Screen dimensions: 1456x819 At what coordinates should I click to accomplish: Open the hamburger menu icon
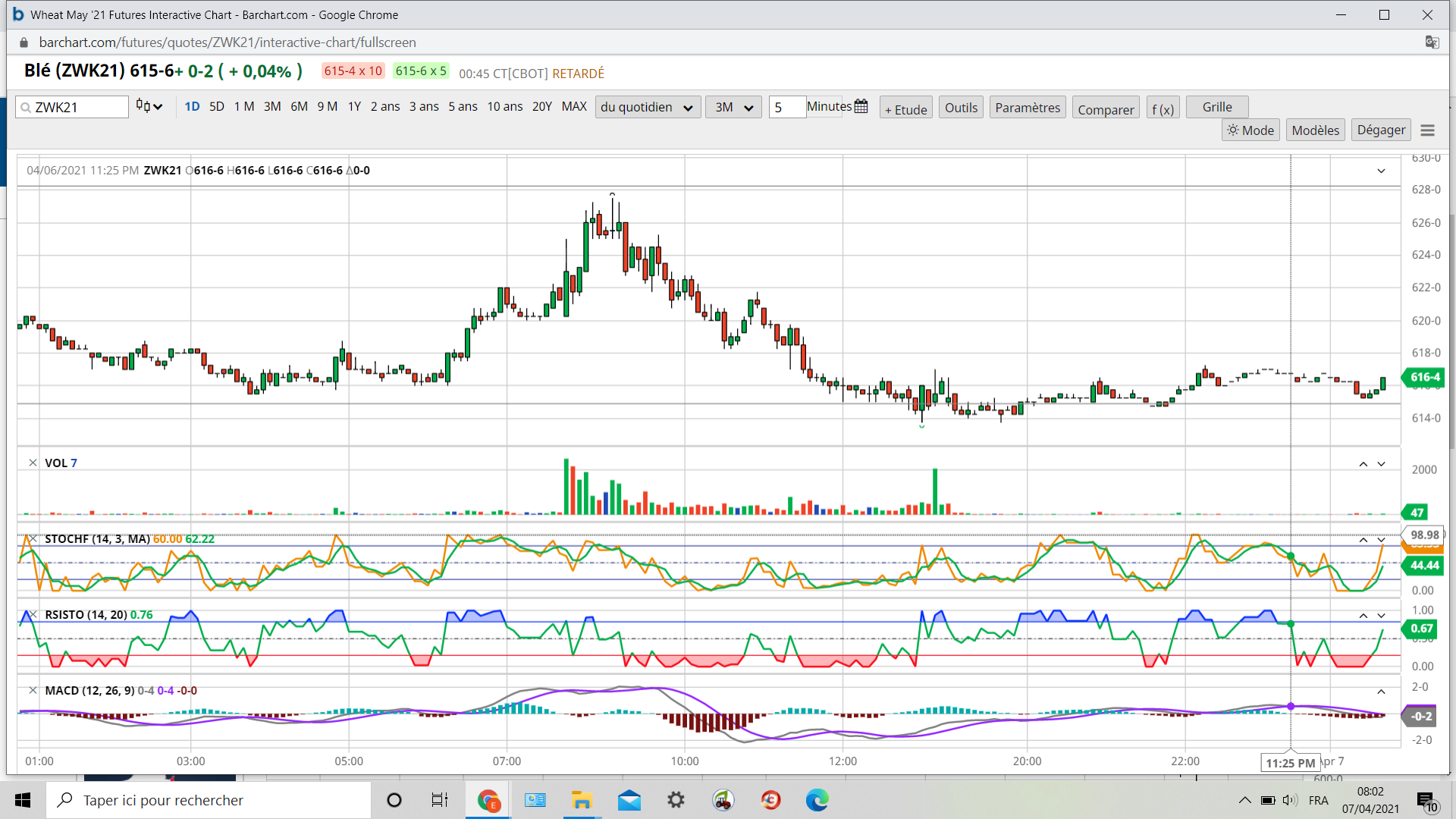1427,130
